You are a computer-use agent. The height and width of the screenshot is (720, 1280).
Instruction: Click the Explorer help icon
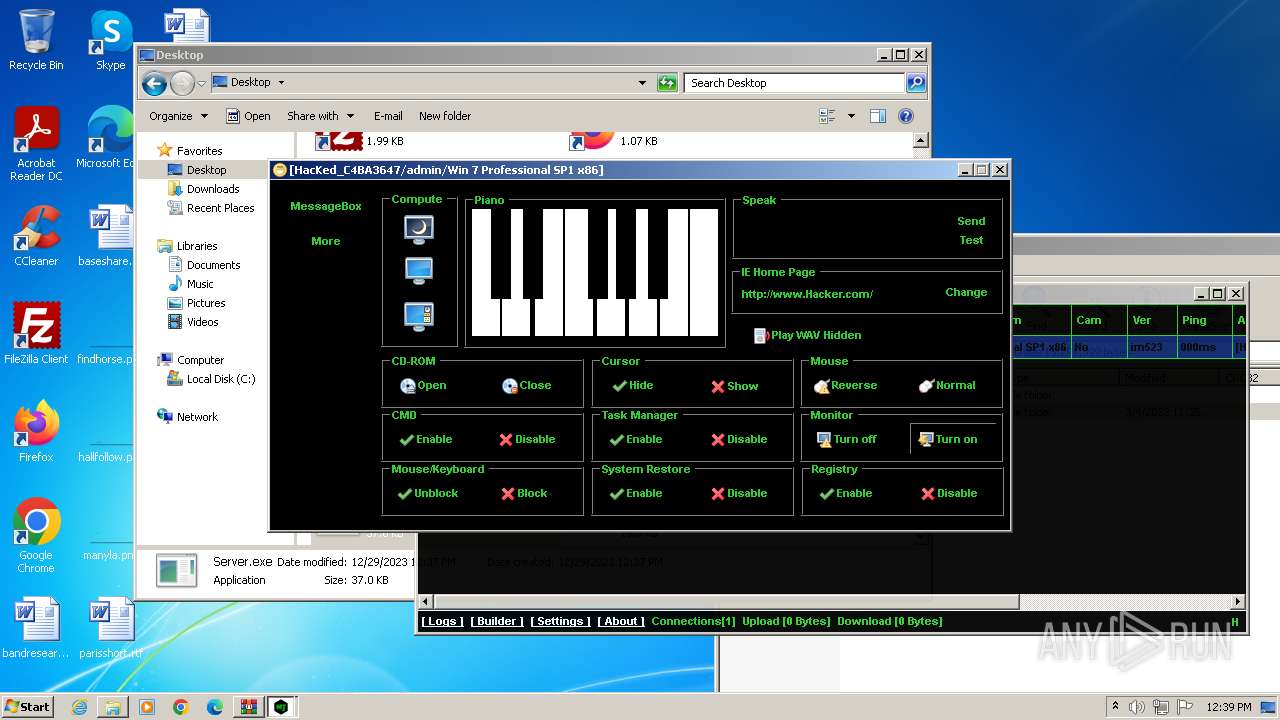pyautogui.click(x=906, y=116)
